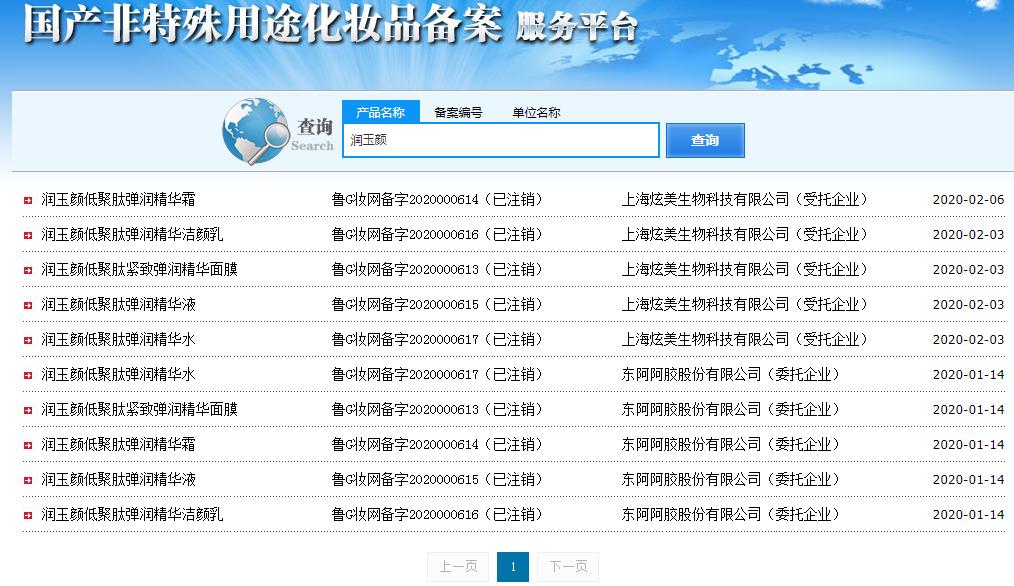The height and width of the screenshot is (586, 1014).
Task: Click 鲁G妆网备字2020000616 in 上海炫美 row
Action: [x=405, y=234]
